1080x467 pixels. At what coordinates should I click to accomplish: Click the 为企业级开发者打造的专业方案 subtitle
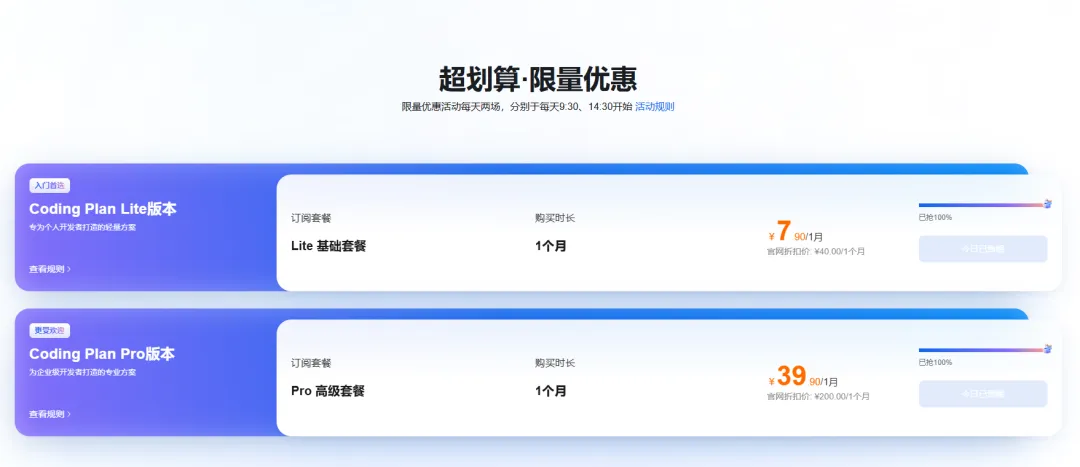coord(83,372)
